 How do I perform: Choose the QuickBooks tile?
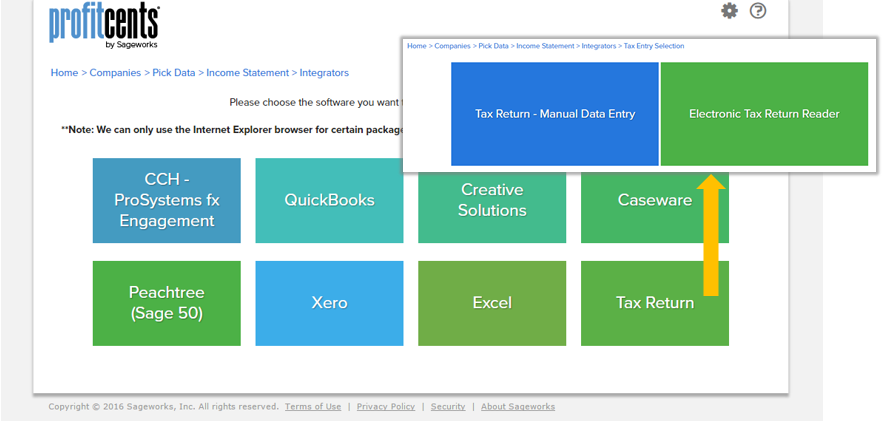click(x=329, y=200)
